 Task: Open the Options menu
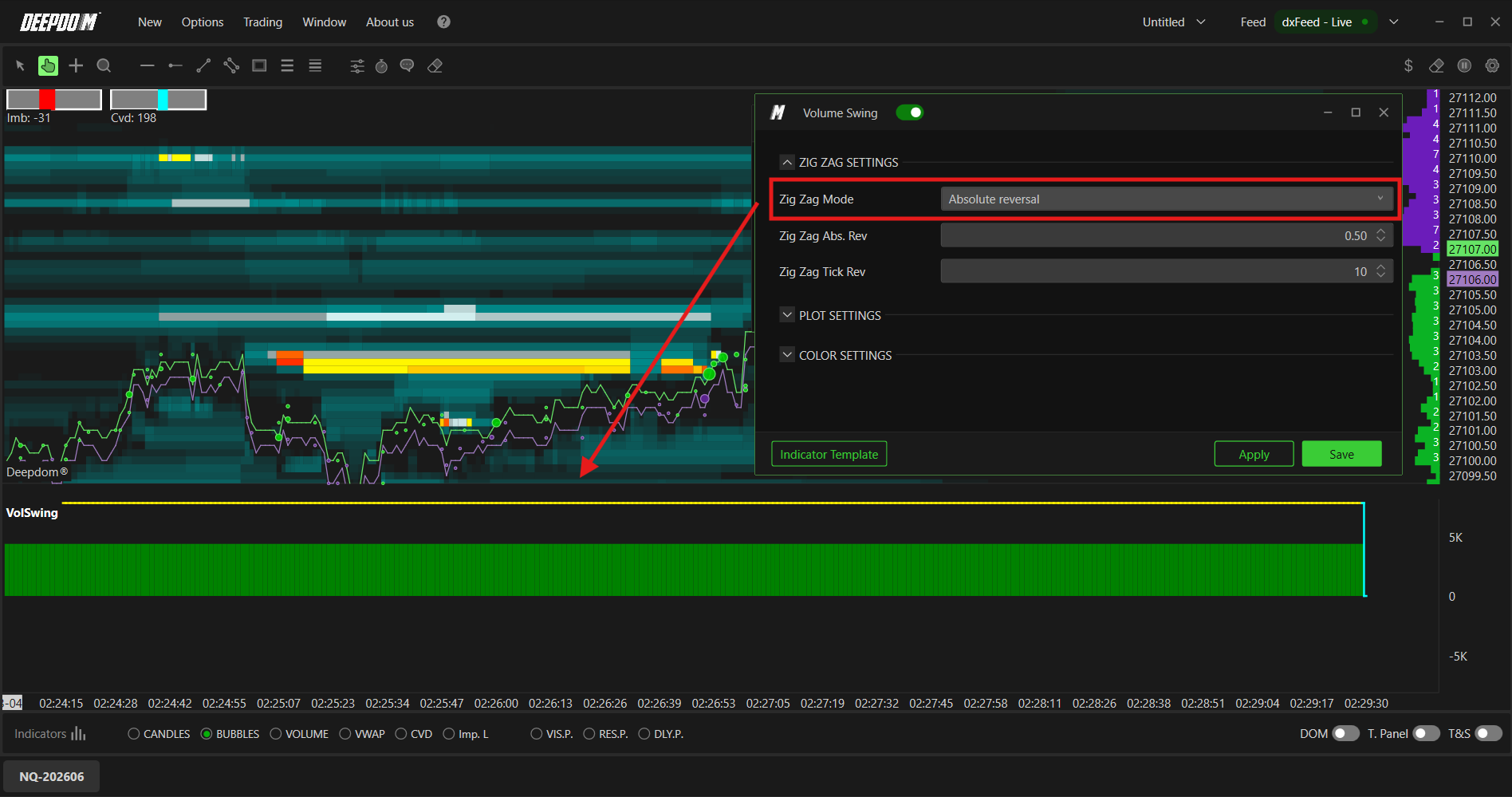pyautogui.click(x=203, y=22)
